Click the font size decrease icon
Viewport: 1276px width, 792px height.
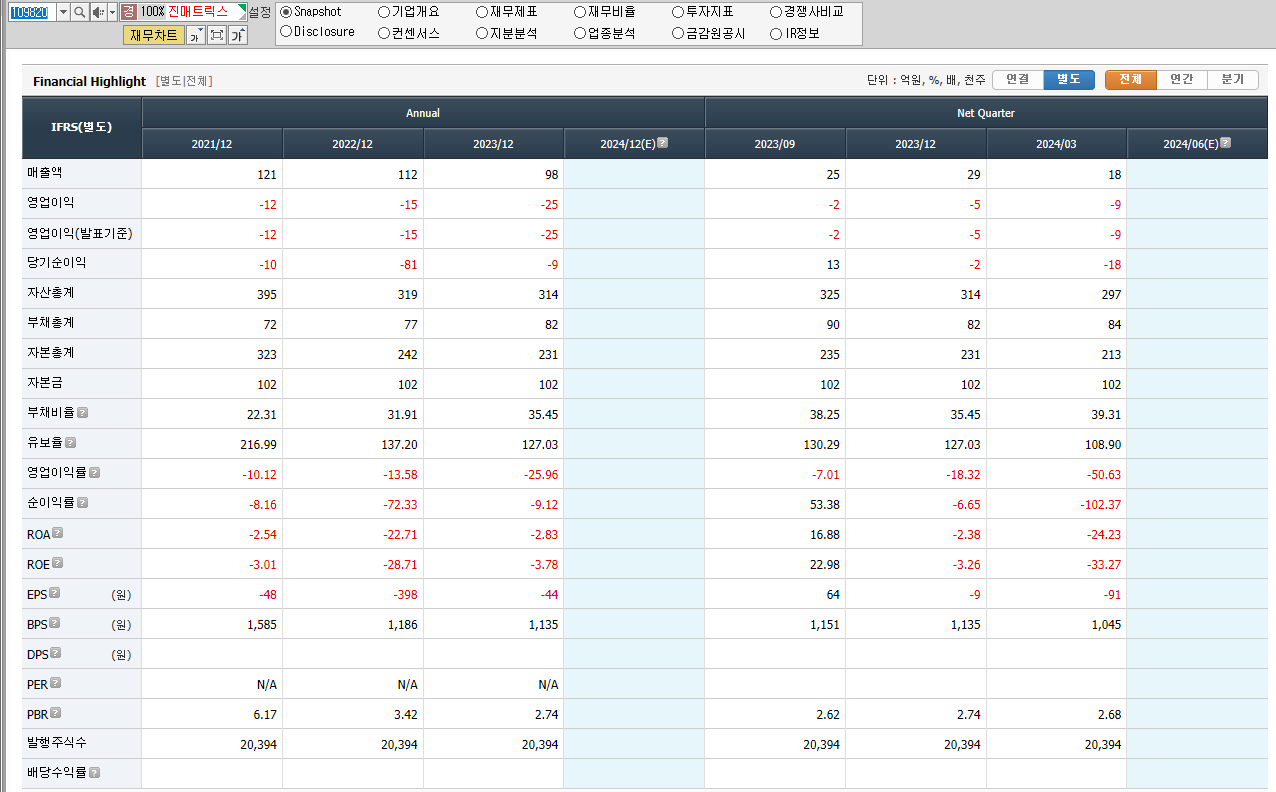[x=195, y=35]
